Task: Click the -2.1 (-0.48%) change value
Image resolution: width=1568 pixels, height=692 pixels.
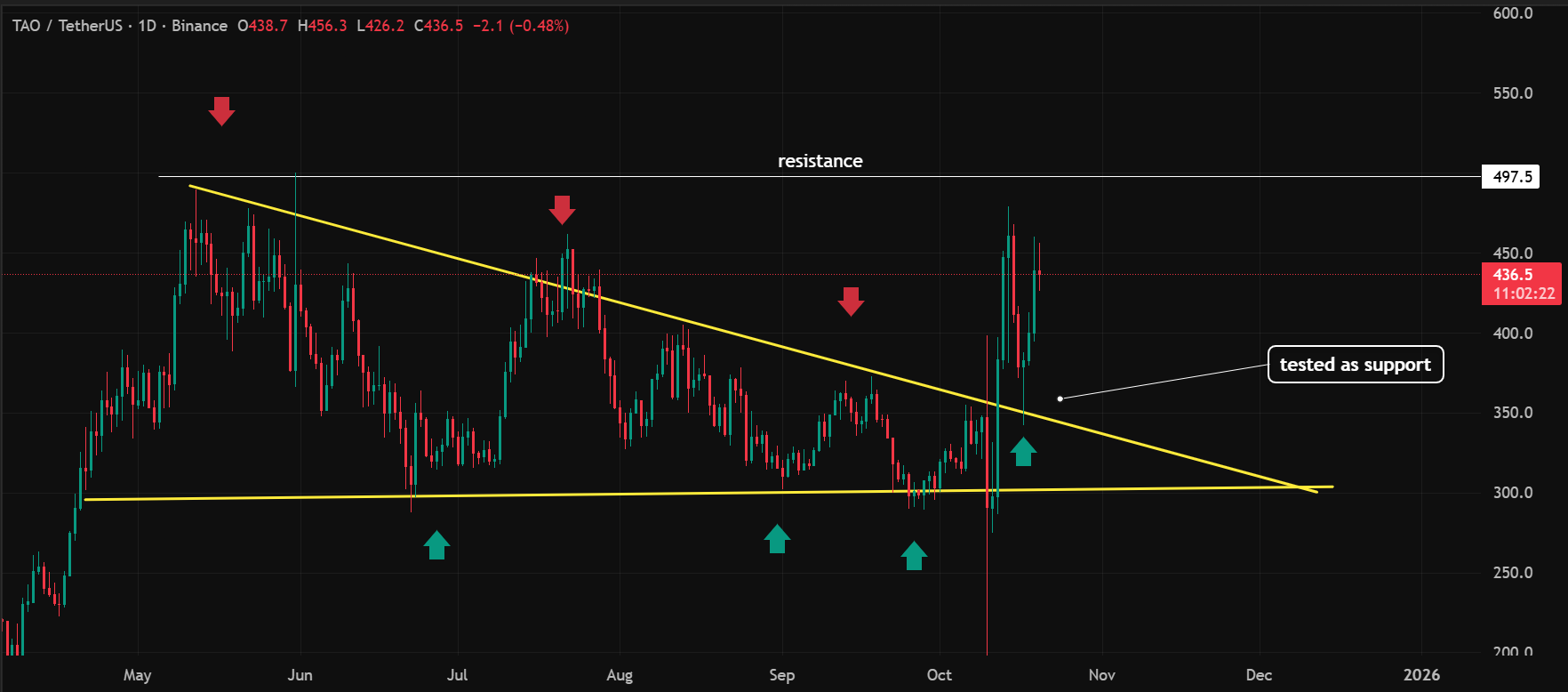Action: click(x=520, y=26)
